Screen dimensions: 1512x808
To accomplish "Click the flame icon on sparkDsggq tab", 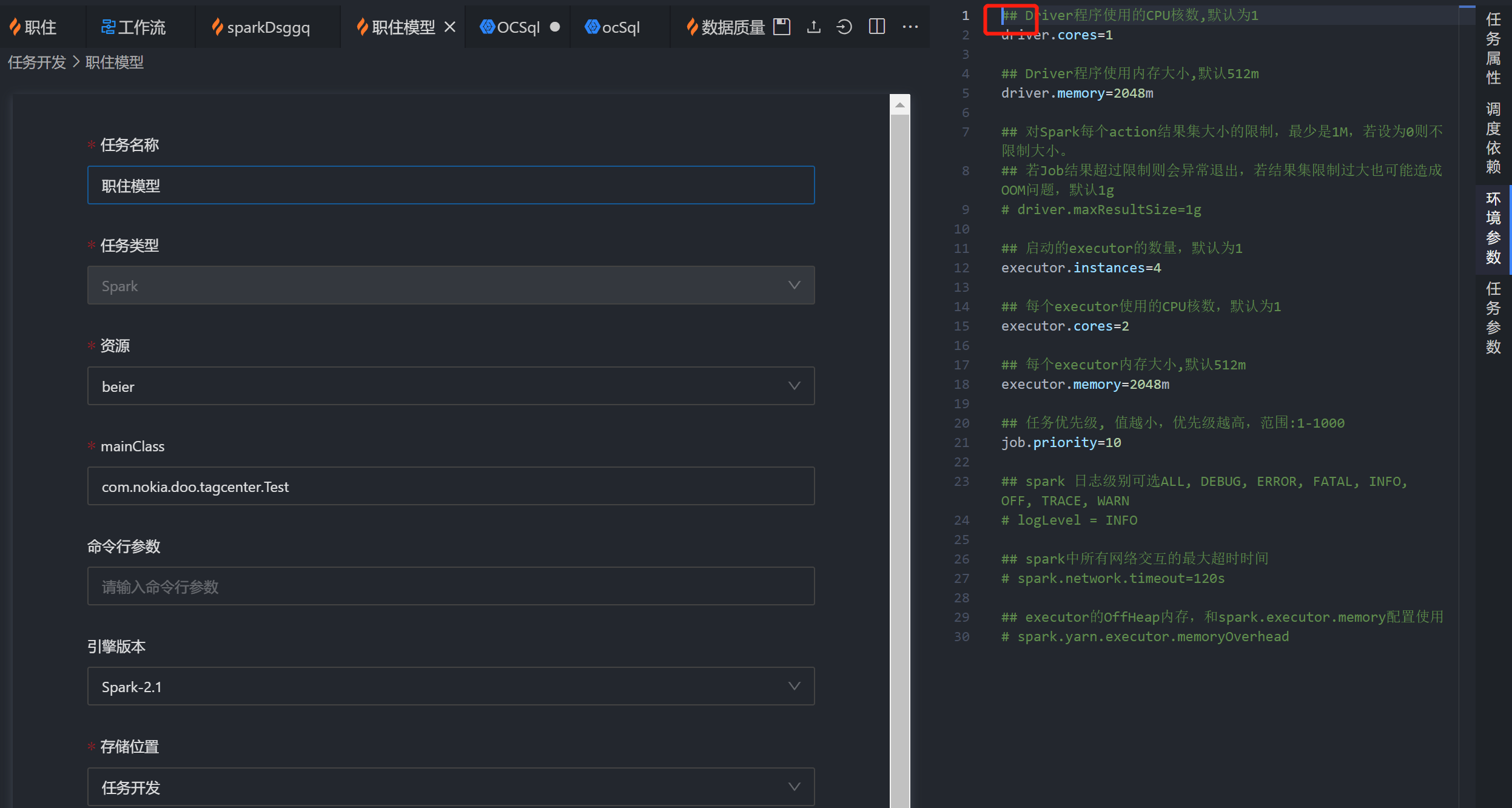I will [x=217, y=27].
